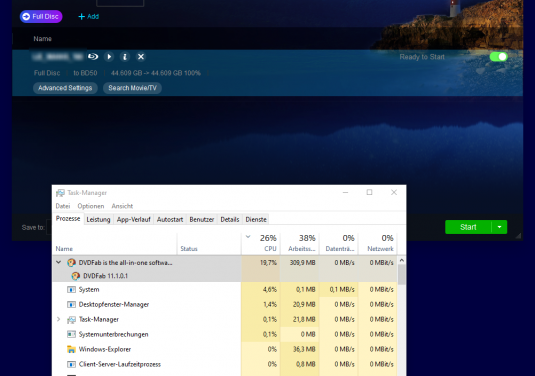Select the System process row
The height and width of the screenshot is (376, 535).
coord(225,289)
